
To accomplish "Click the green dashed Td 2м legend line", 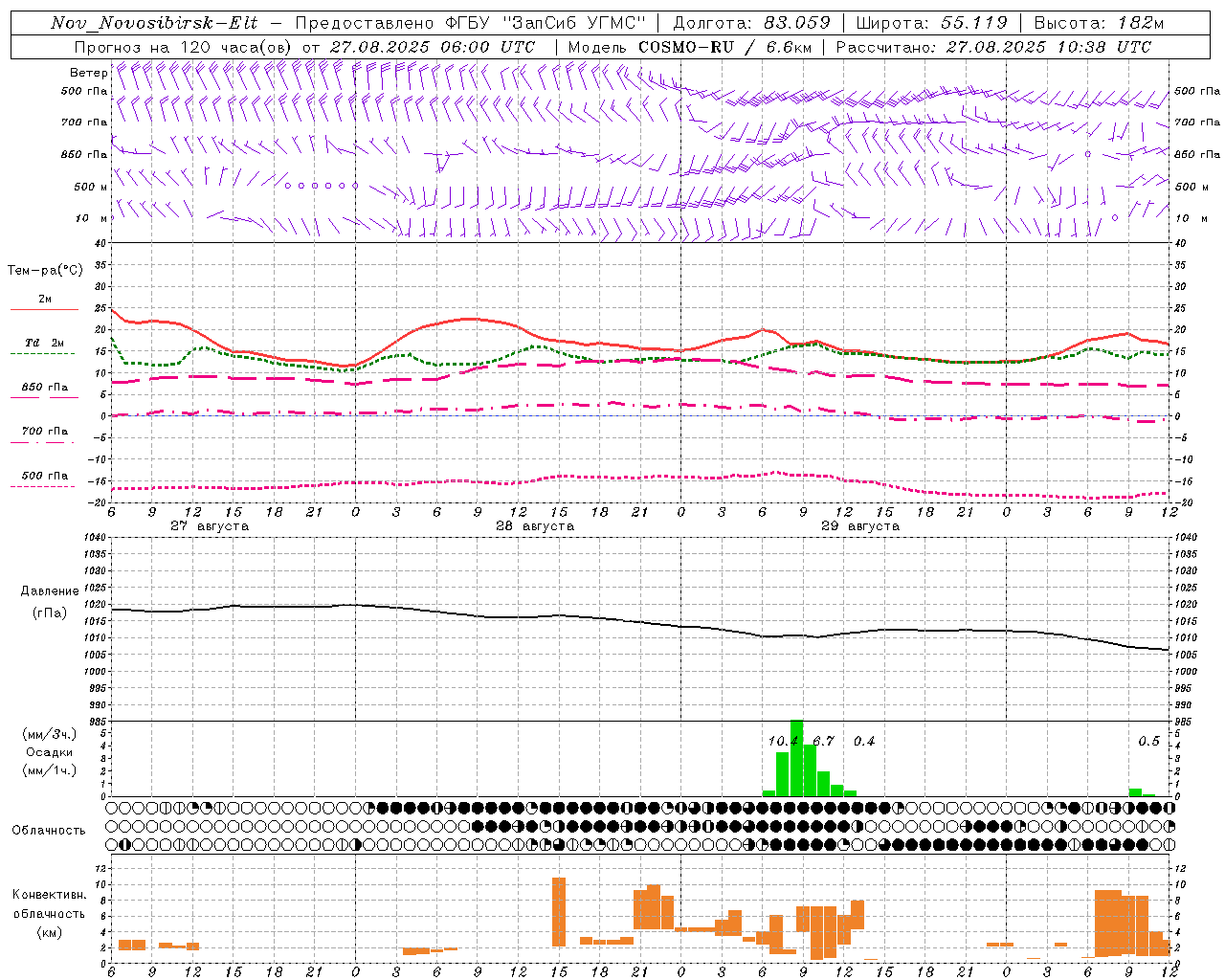I will 42,353.
